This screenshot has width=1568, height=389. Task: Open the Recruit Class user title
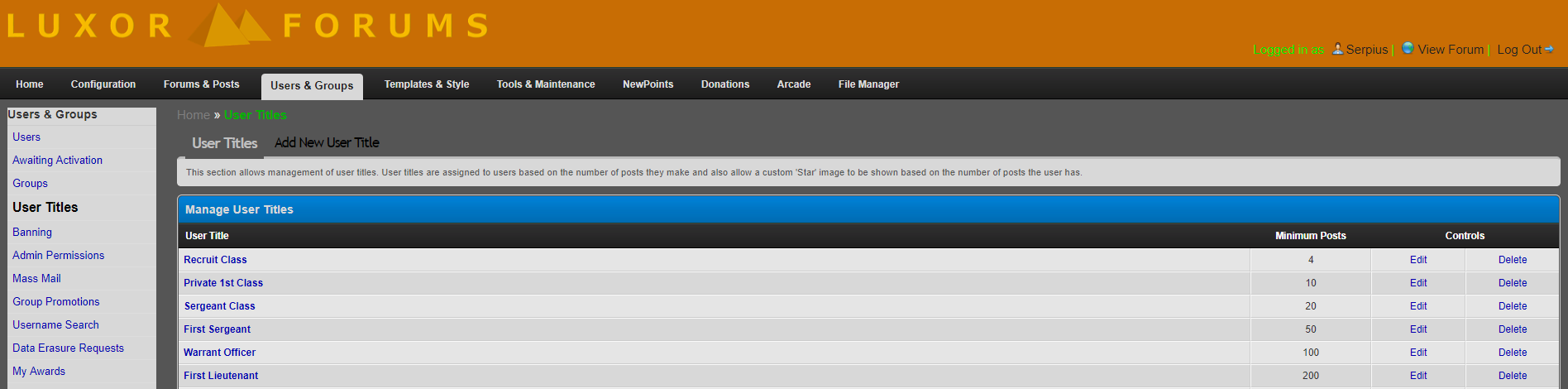215,260
